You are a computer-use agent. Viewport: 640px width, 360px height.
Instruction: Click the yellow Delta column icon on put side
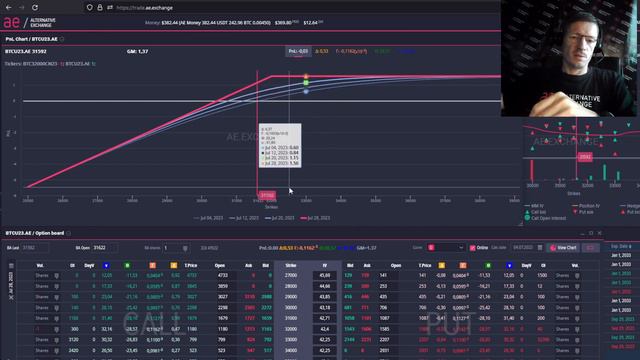(x=442, y=266)
